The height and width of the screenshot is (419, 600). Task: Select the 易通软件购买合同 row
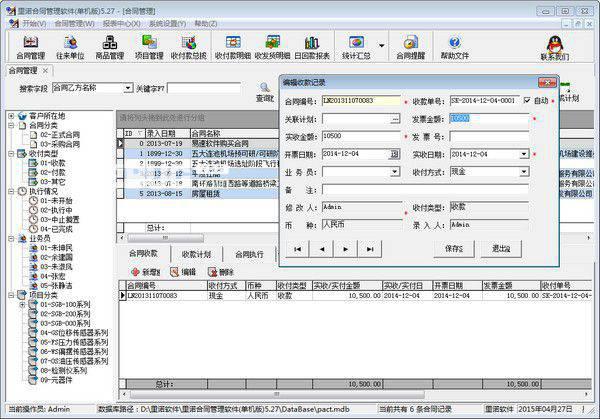[x=197, y=143]
